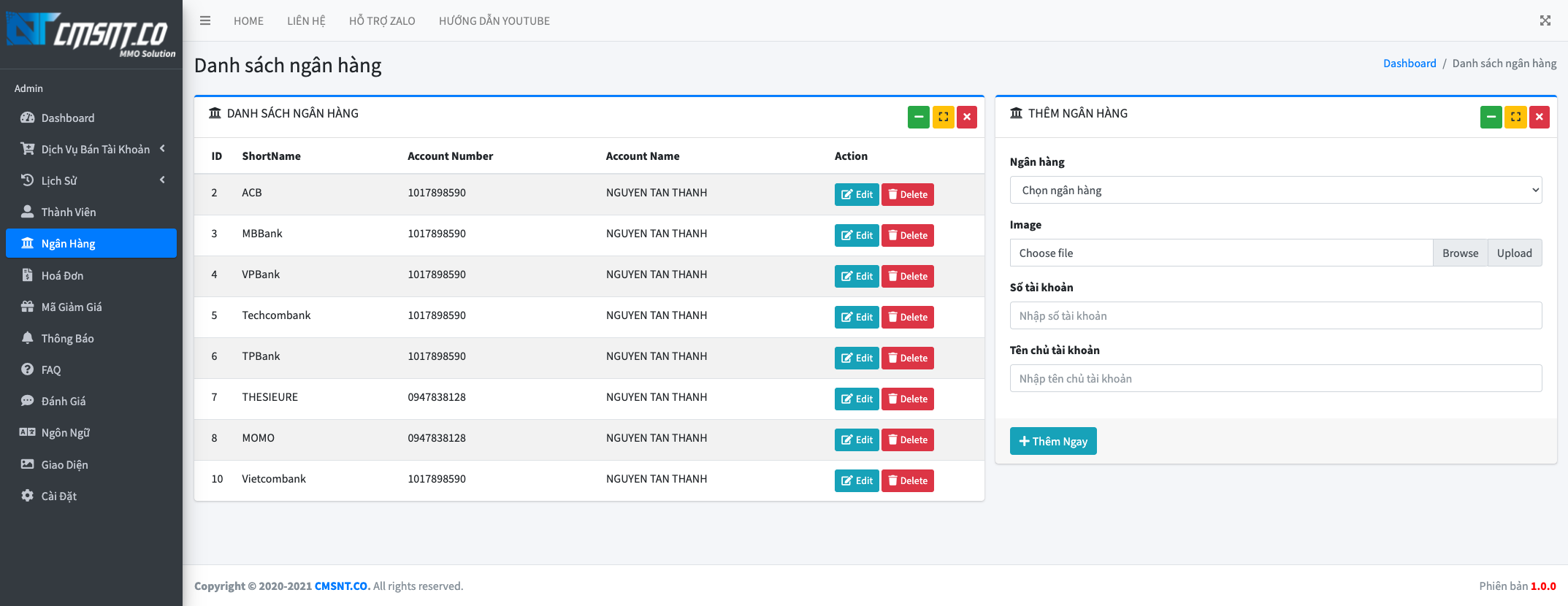Click the fullscreen icon in top bar

[x=1545, y=20]
